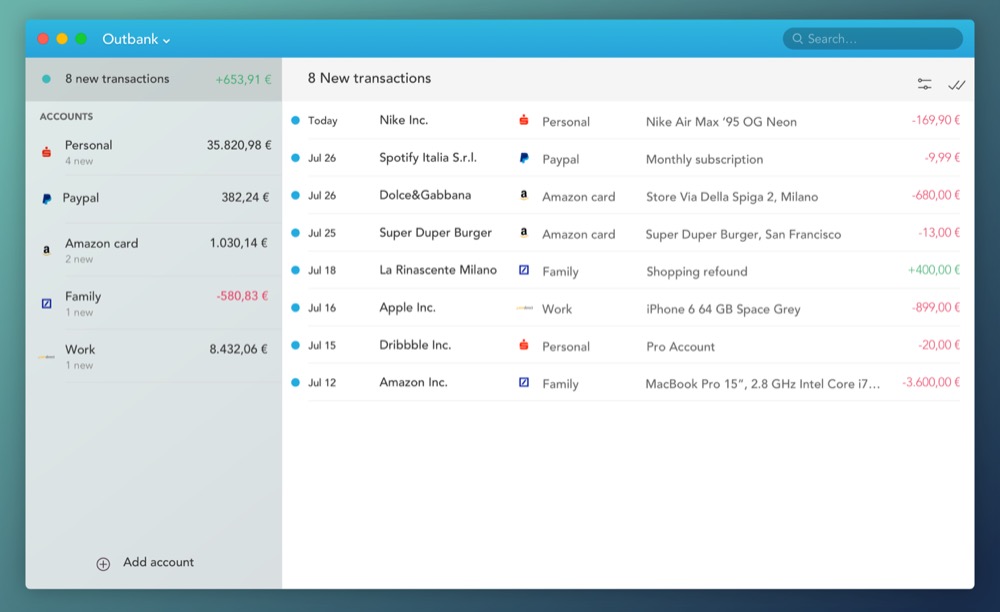Click the Family bank icon in Amazon Inc. row
1000x612 pixels.
click(524, 382)
